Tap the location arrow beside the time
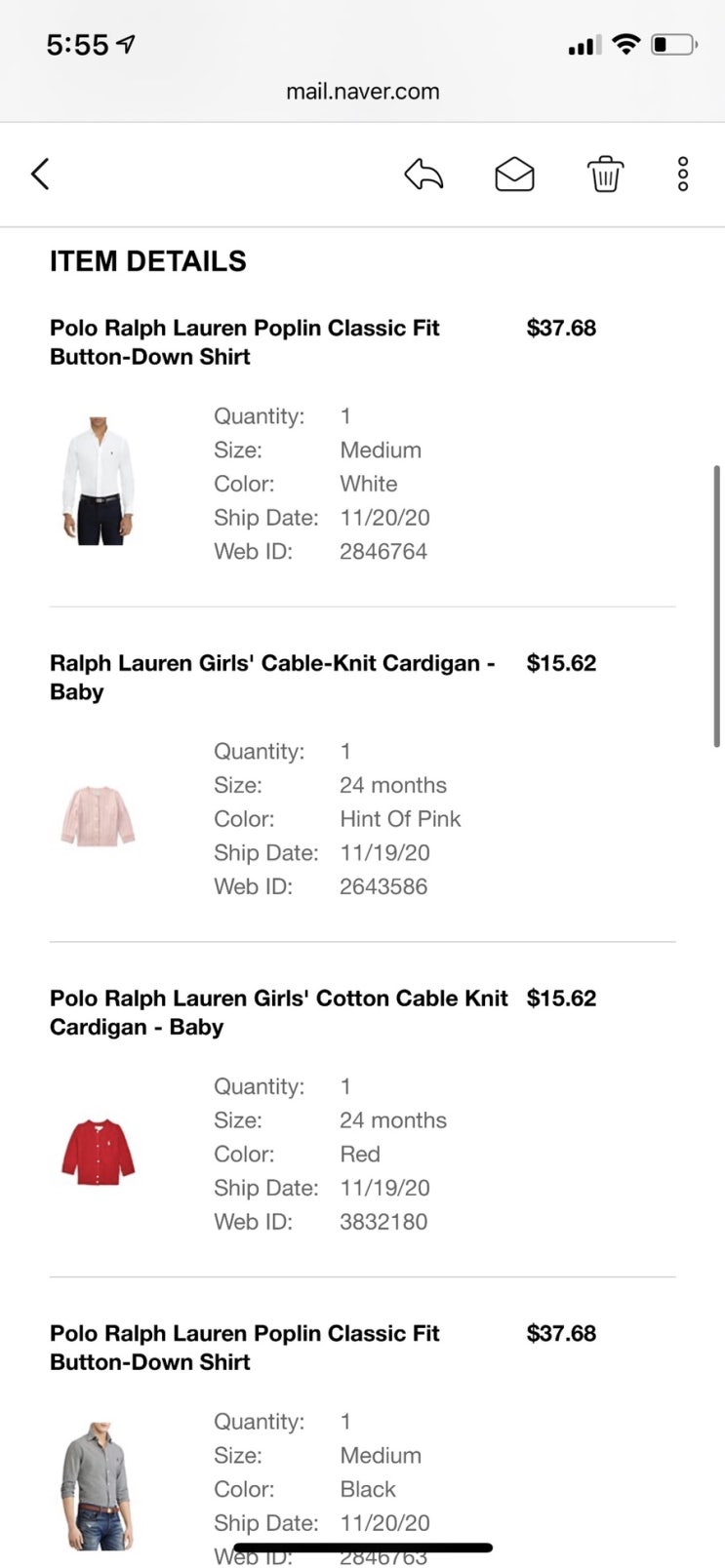This screenshot has width=725, height=1568. (126, 44)
